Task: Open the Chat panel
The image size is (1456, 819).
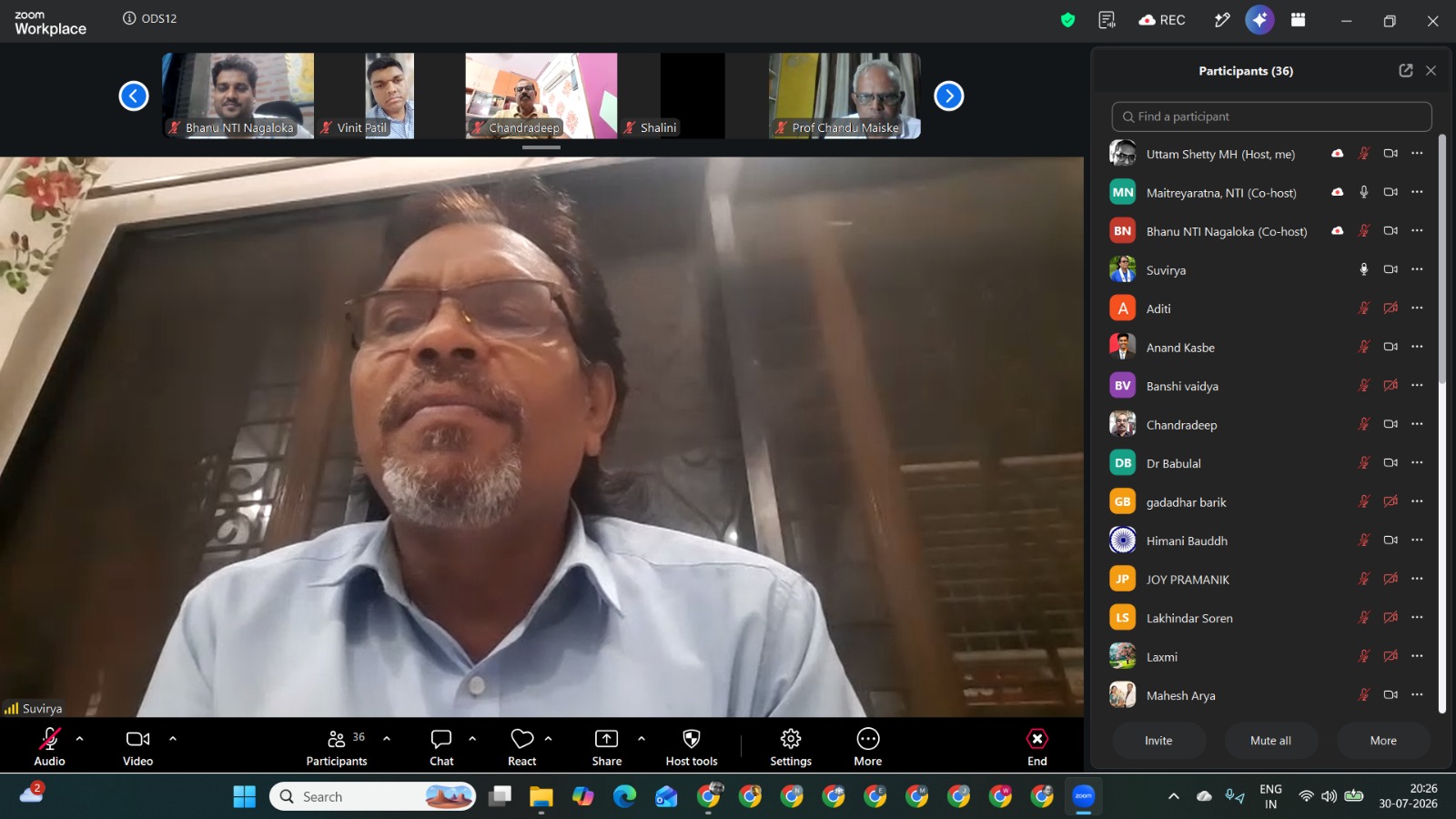Action: click(441, 746)
